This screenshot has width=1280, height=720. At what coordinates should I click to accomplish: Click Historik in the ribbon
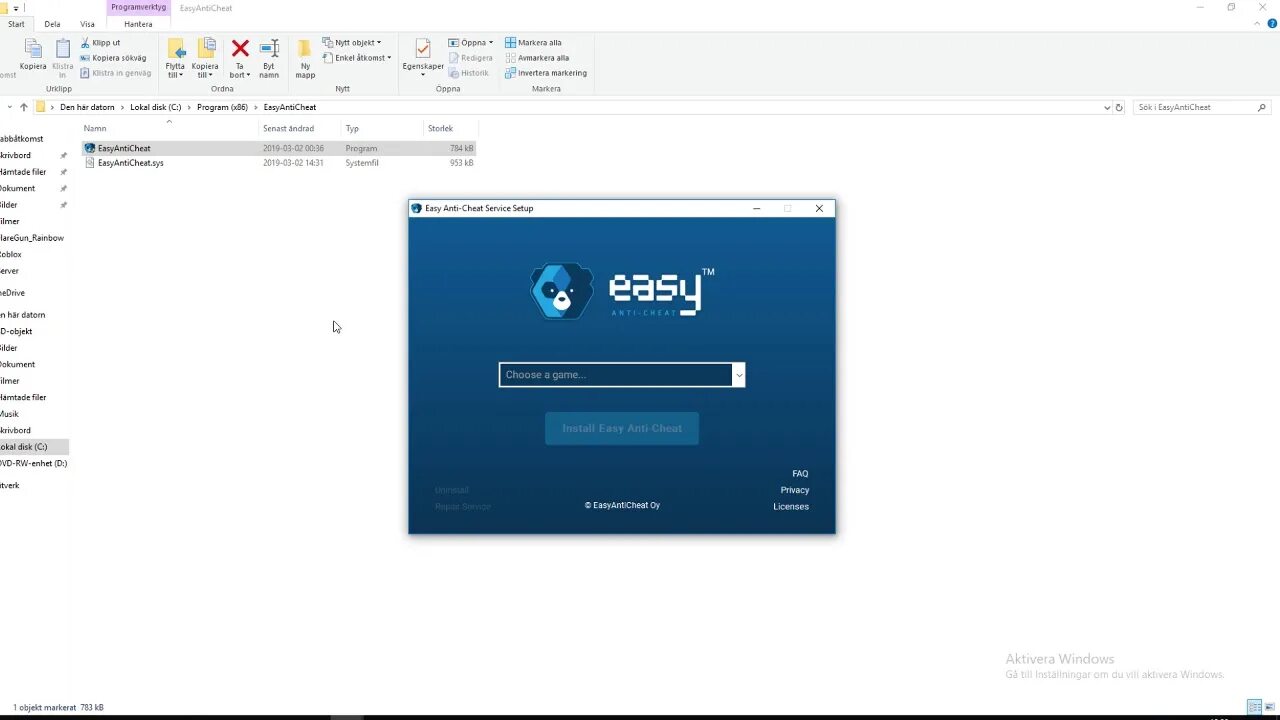click(469, 73)
